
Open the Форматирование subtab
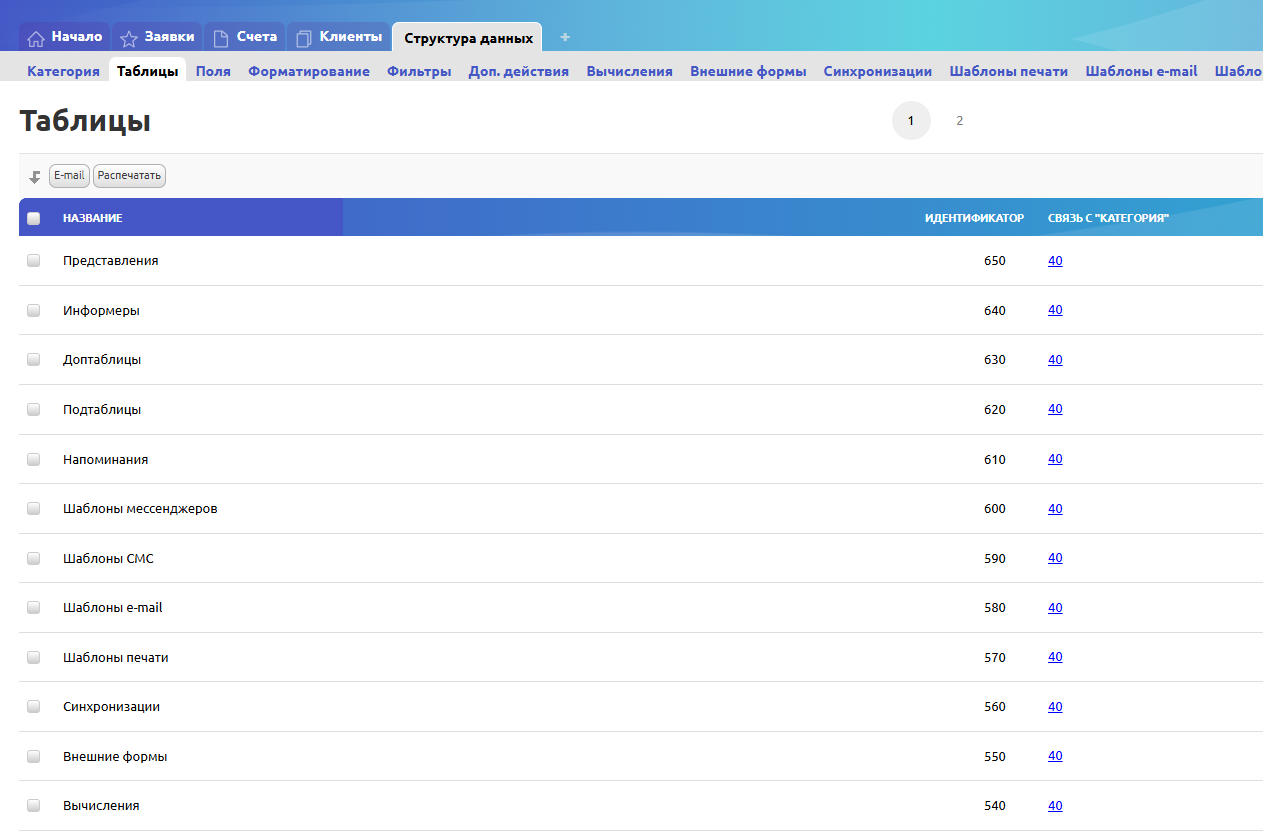tap(309, 71)
